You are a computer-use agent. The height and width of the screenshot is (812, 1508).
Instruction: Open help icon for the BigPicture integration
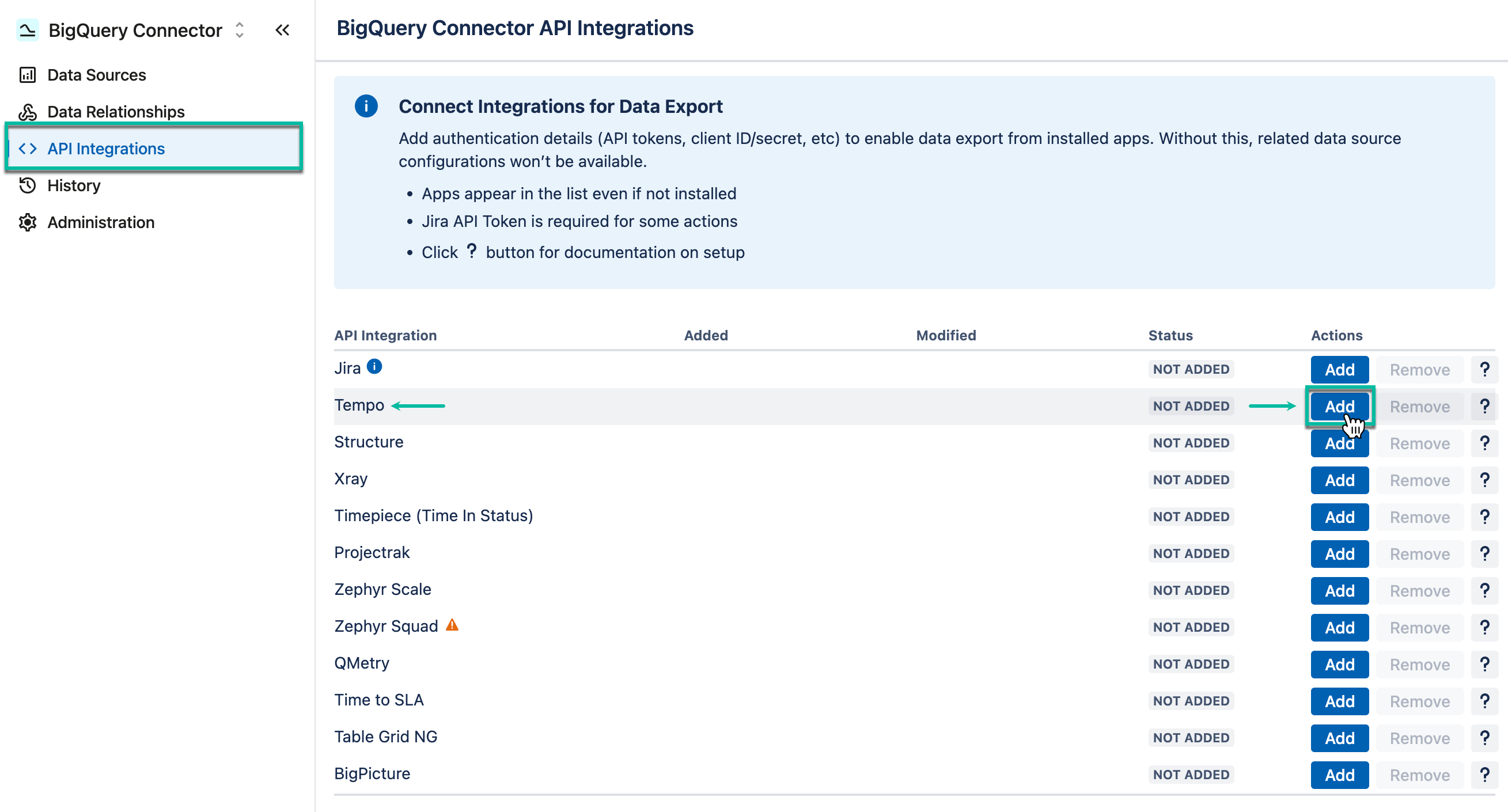tap(1484, 774)
